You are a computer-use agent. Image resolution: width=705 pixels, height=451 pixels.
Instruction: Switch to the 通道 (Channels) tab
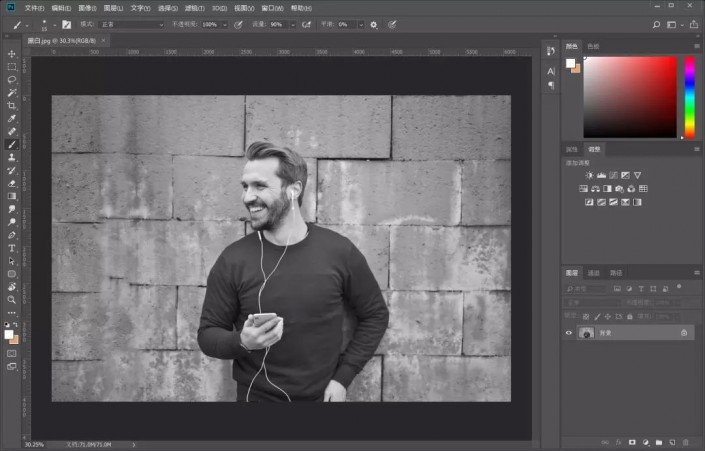(x=594, y=272)
